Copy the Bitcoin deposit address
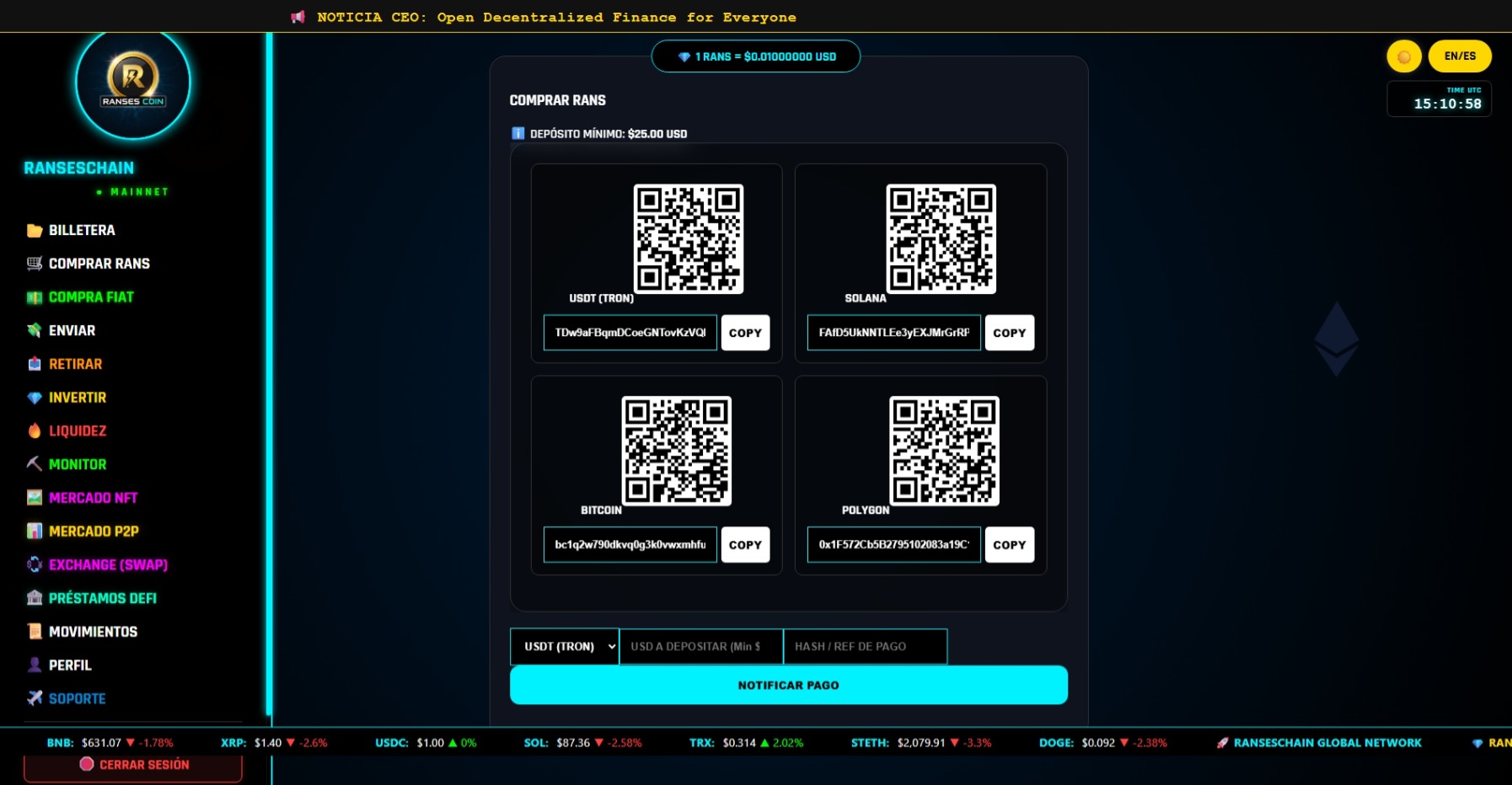Screen dimensions: 1512x785 (745, 544)
